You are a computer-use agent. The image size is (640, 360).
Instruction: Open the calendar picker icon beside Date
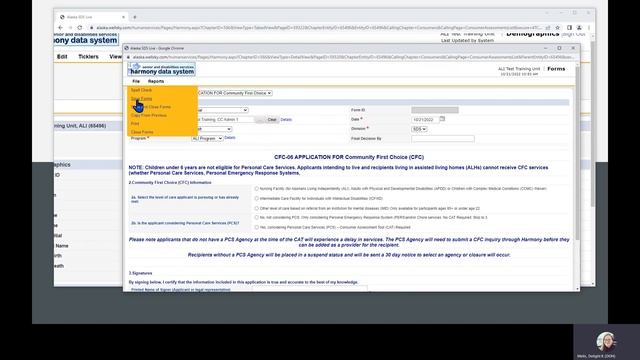click(442, 119)
